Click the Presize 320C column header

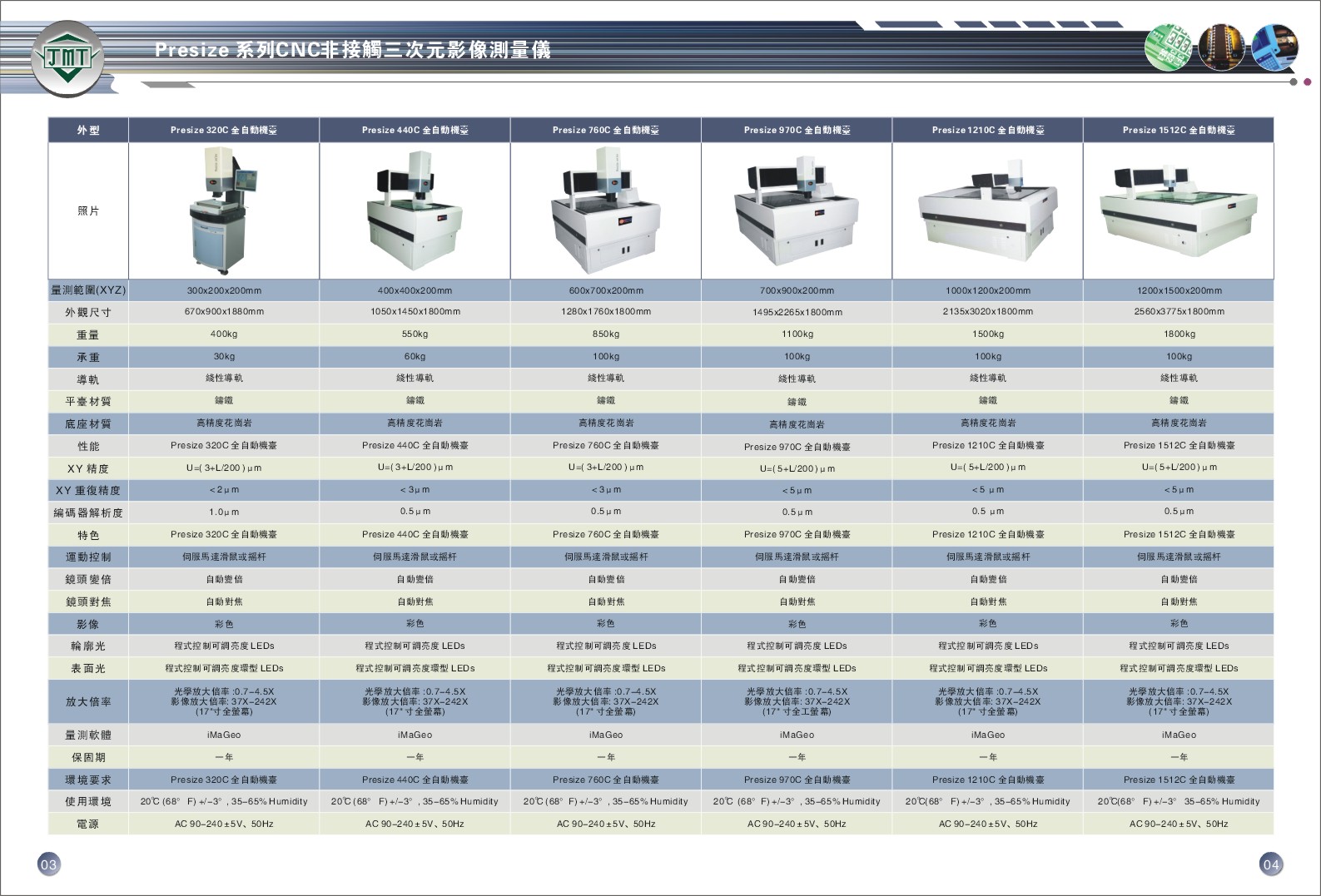point(223,130)
